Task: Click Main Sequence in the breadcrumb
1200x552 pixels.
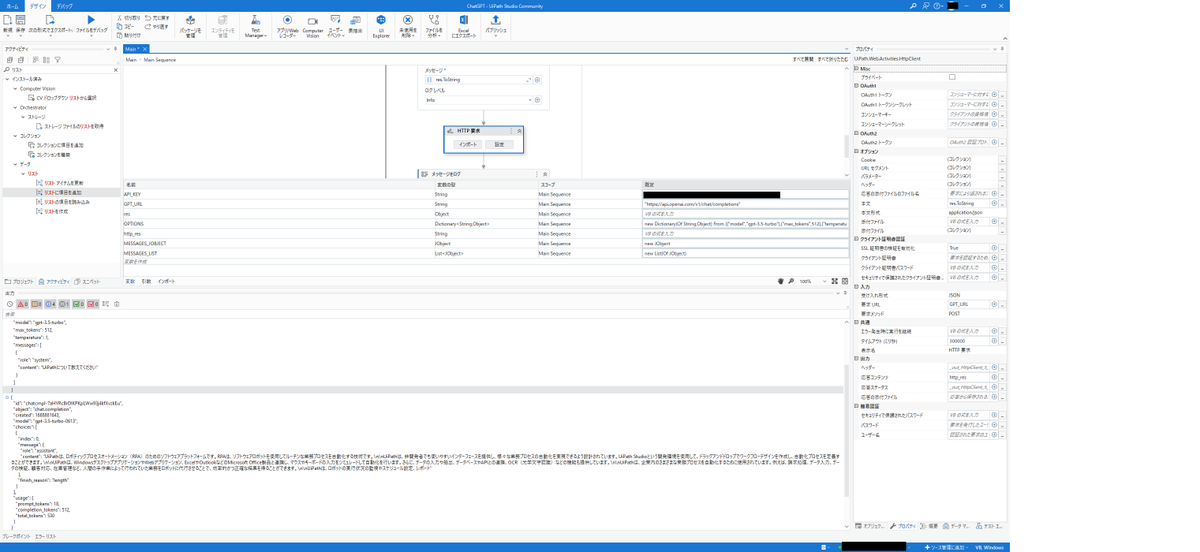Action: click(159, 59)
